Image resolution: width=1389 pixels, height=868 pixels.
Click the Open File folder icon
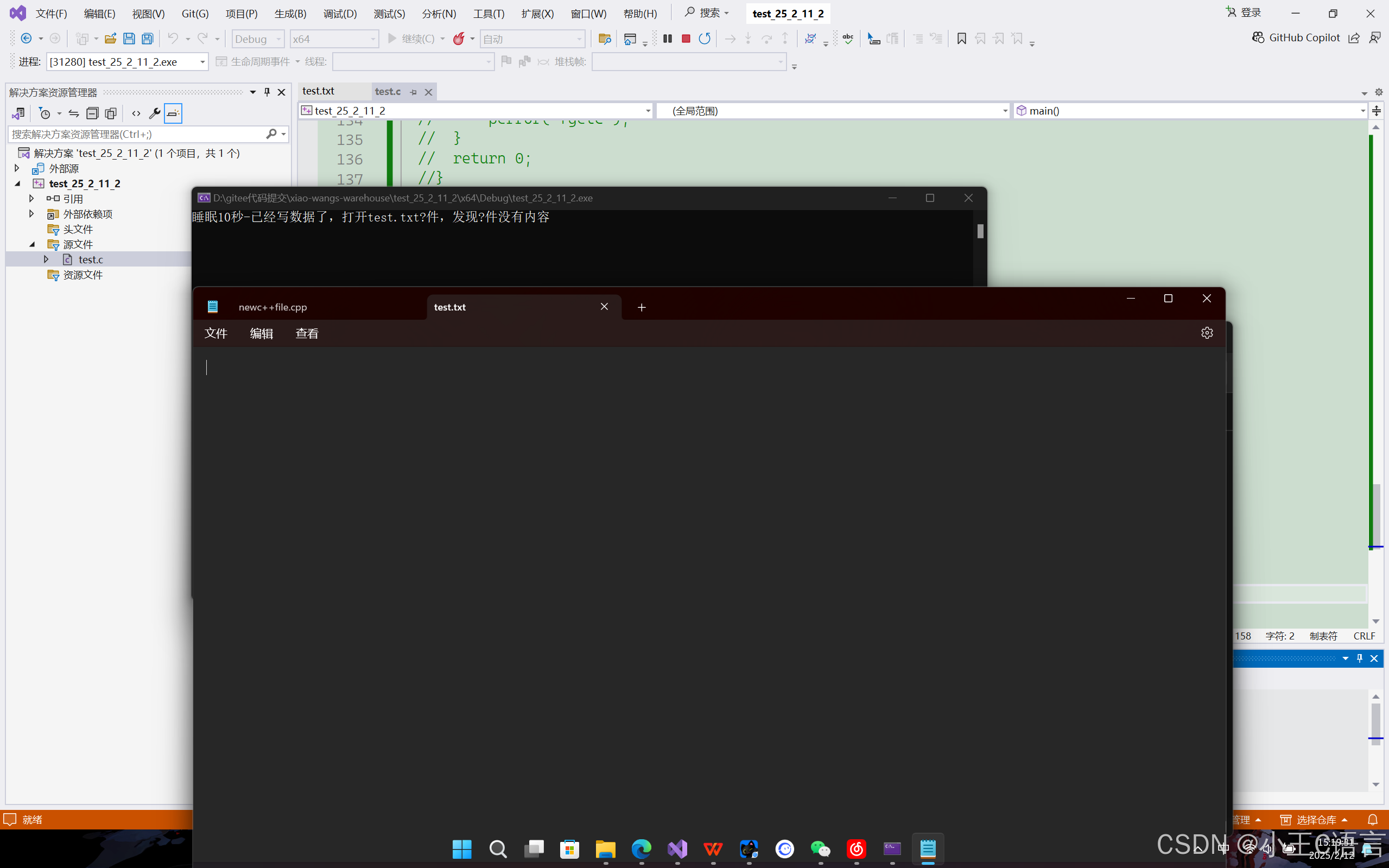click(110, 39)
